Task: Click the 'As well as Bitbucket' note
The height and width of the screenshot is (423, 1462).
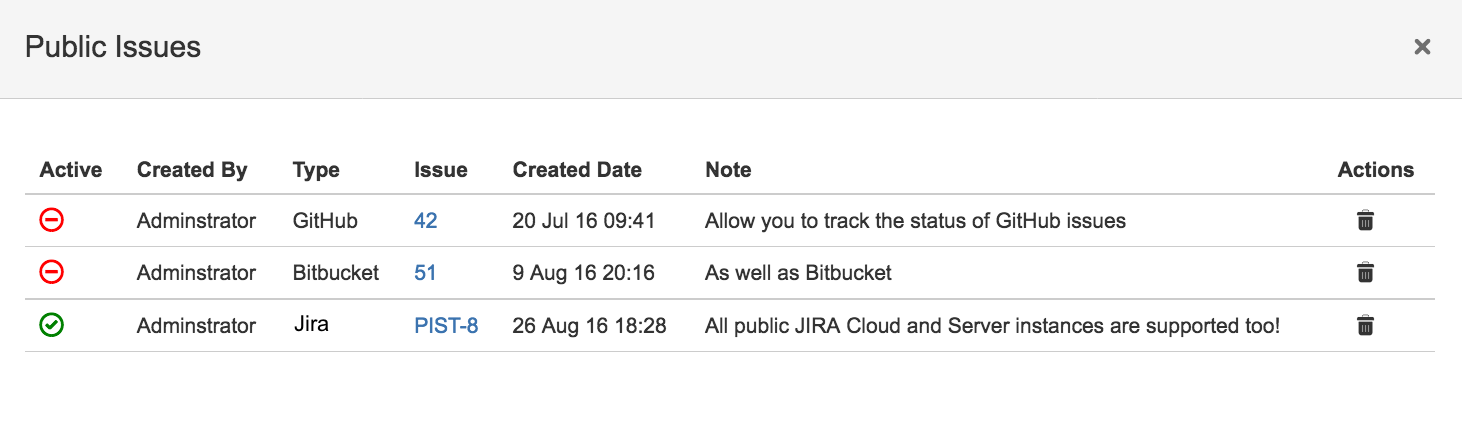Action: [x=798, y=273]
